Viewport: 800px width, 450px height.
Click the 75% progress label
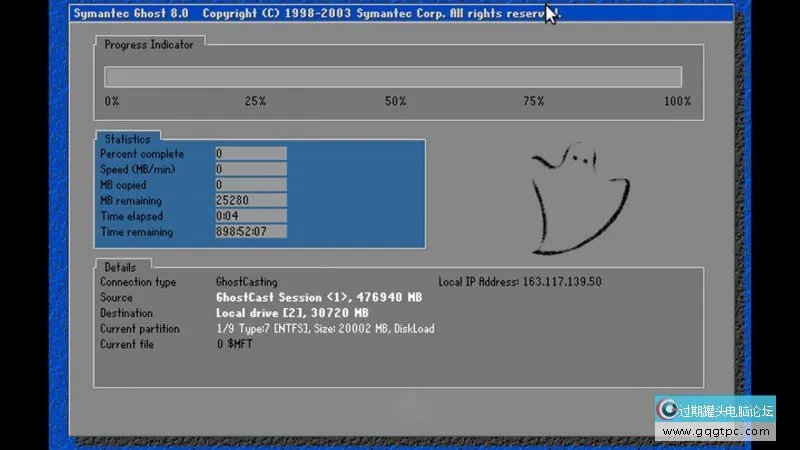pyautogui.click(x=534, y=101)
